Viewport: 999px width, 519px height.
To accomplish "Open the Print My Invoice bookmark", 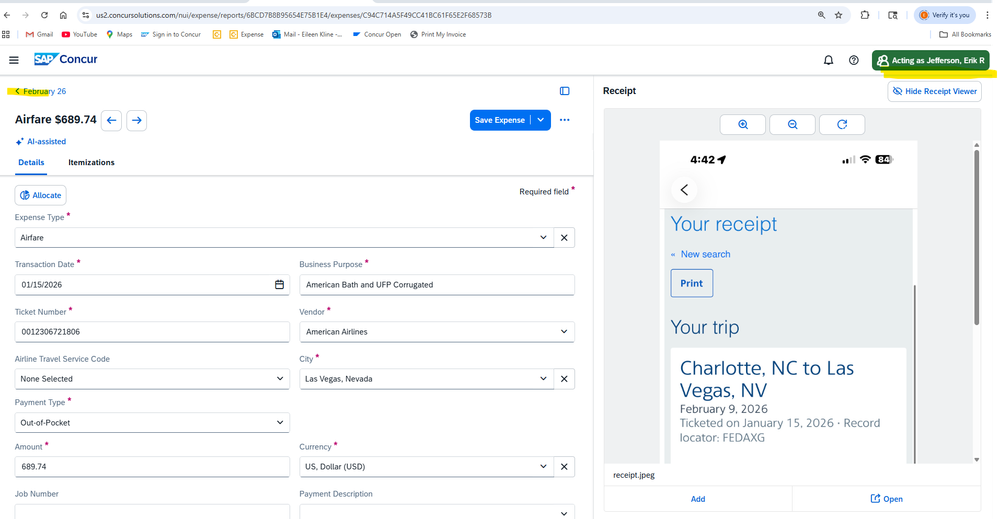I will coord(438,34).
